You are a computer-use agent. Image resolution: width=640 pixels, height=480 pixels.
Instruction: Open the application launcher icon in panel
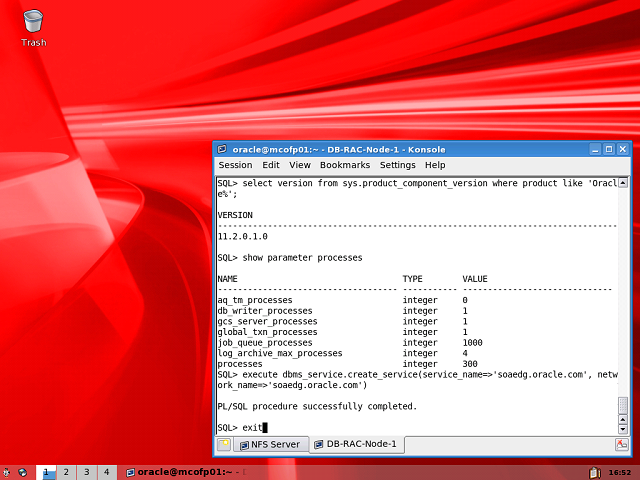click(x=7, y=473)
